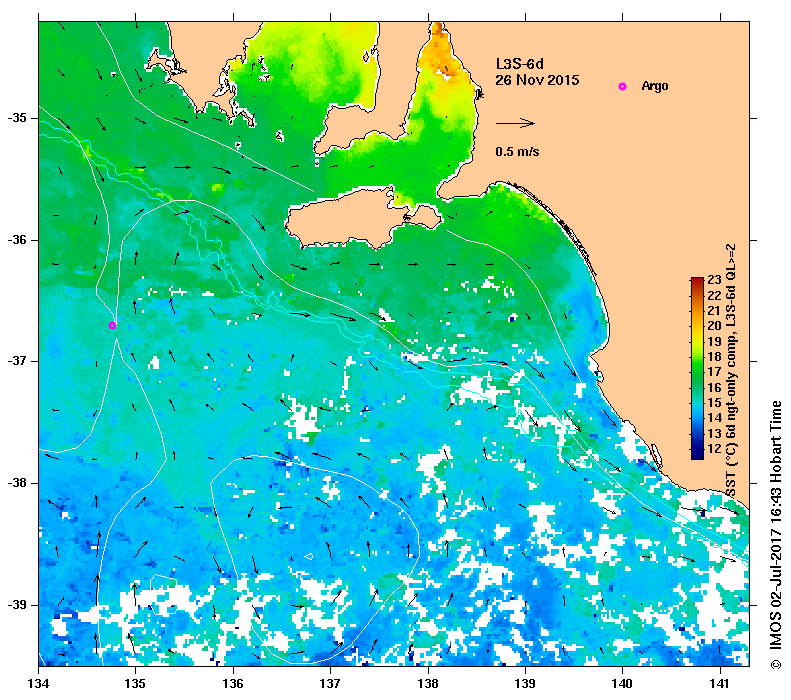Click the '26 Nov 2015' date label
This screenshot has height=700, width=791.
pyautogui.click(x=537, y=80)
